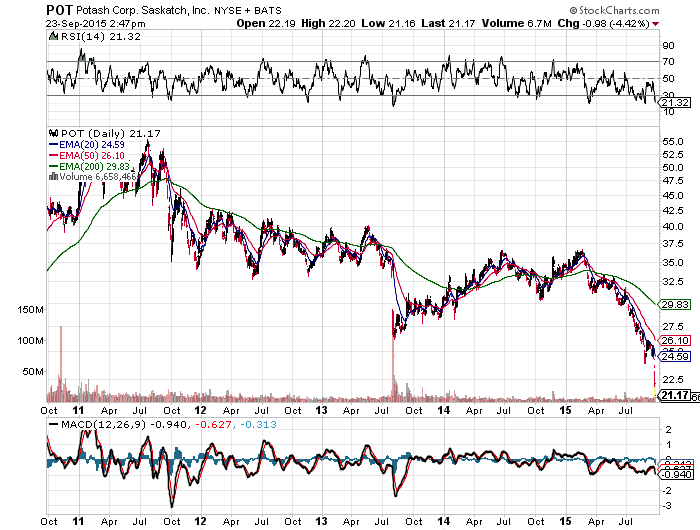The width and height of the screenshot is (700, 530).
Task: Click the blue 24.59 EMA price tag
Action: coord(675,356)
